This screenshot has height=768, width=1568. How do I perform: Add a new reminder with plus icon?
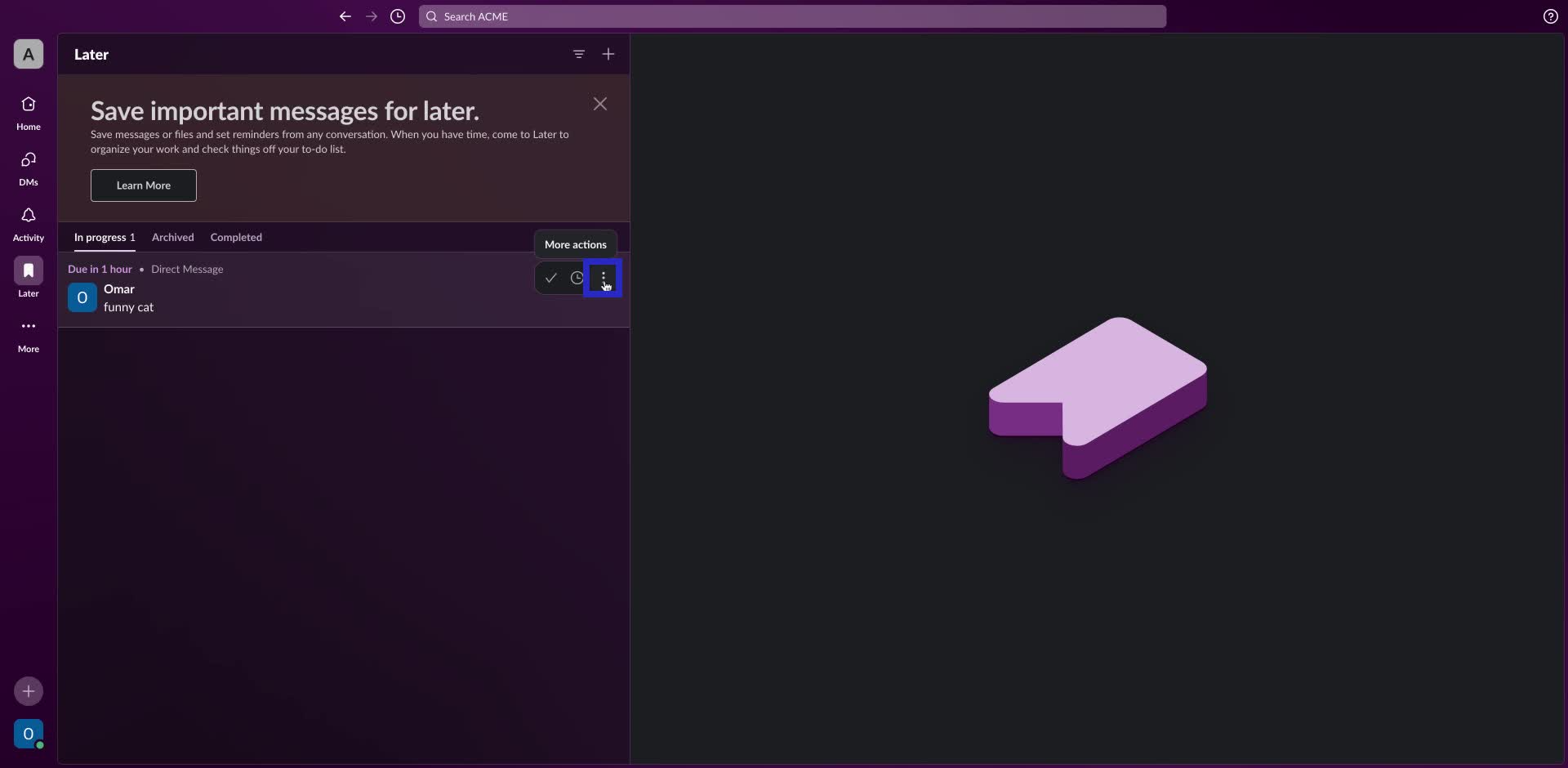[x=608, y=55]
